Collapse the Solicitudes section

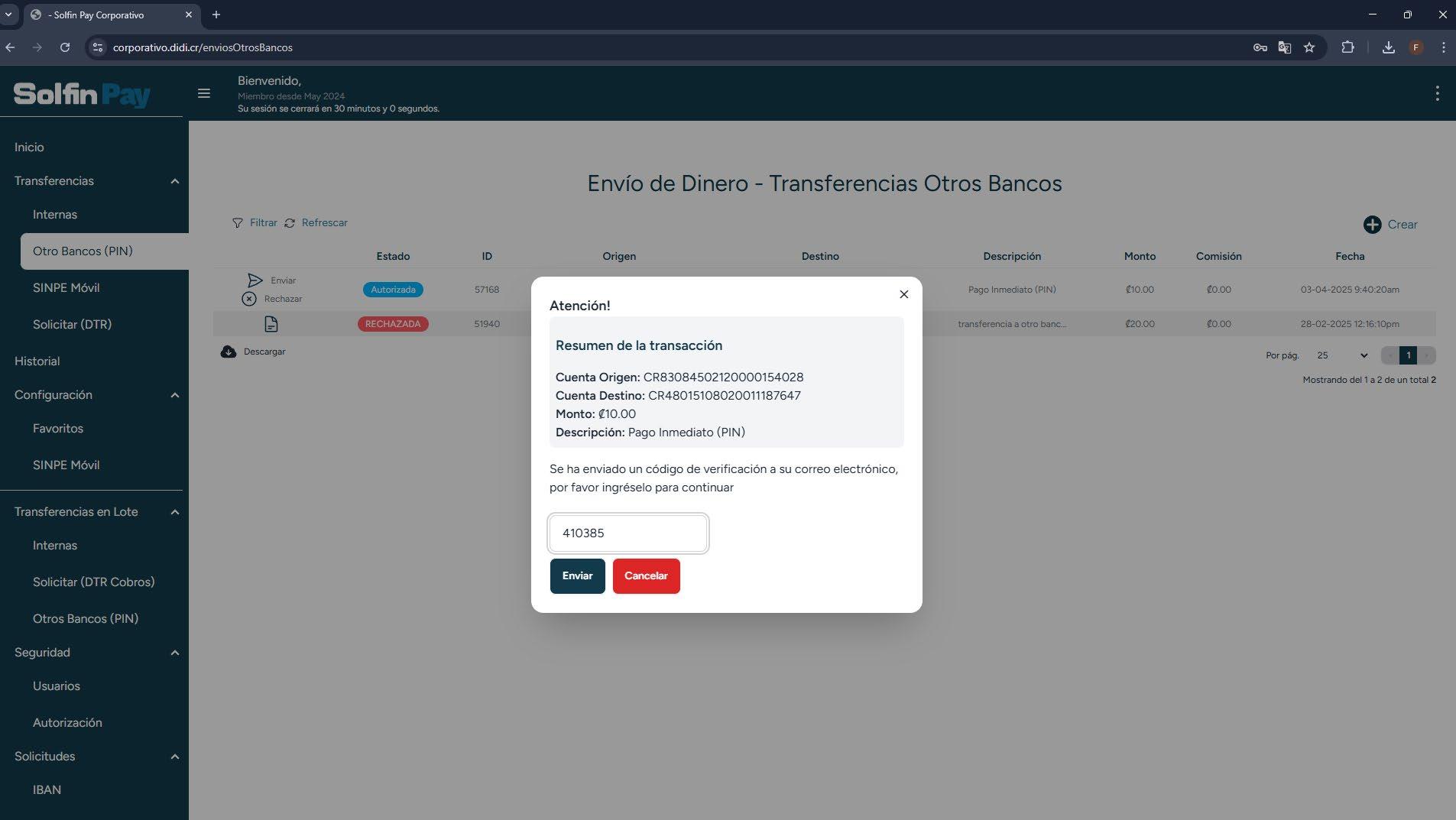pos(174,757)
